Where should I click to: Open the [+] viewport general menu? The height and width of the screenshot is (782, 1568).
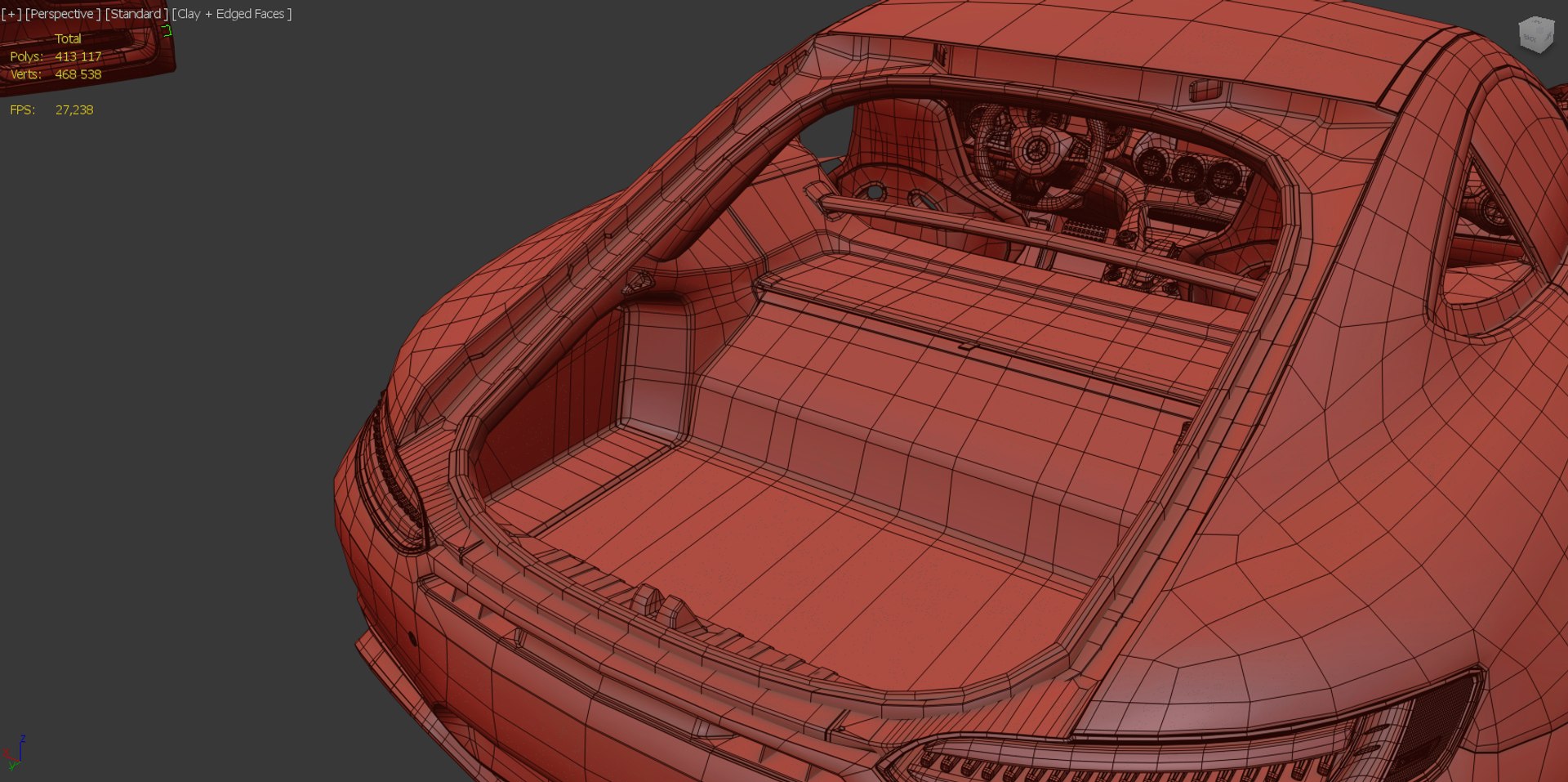pyautogui.click(x=11, y=14)
